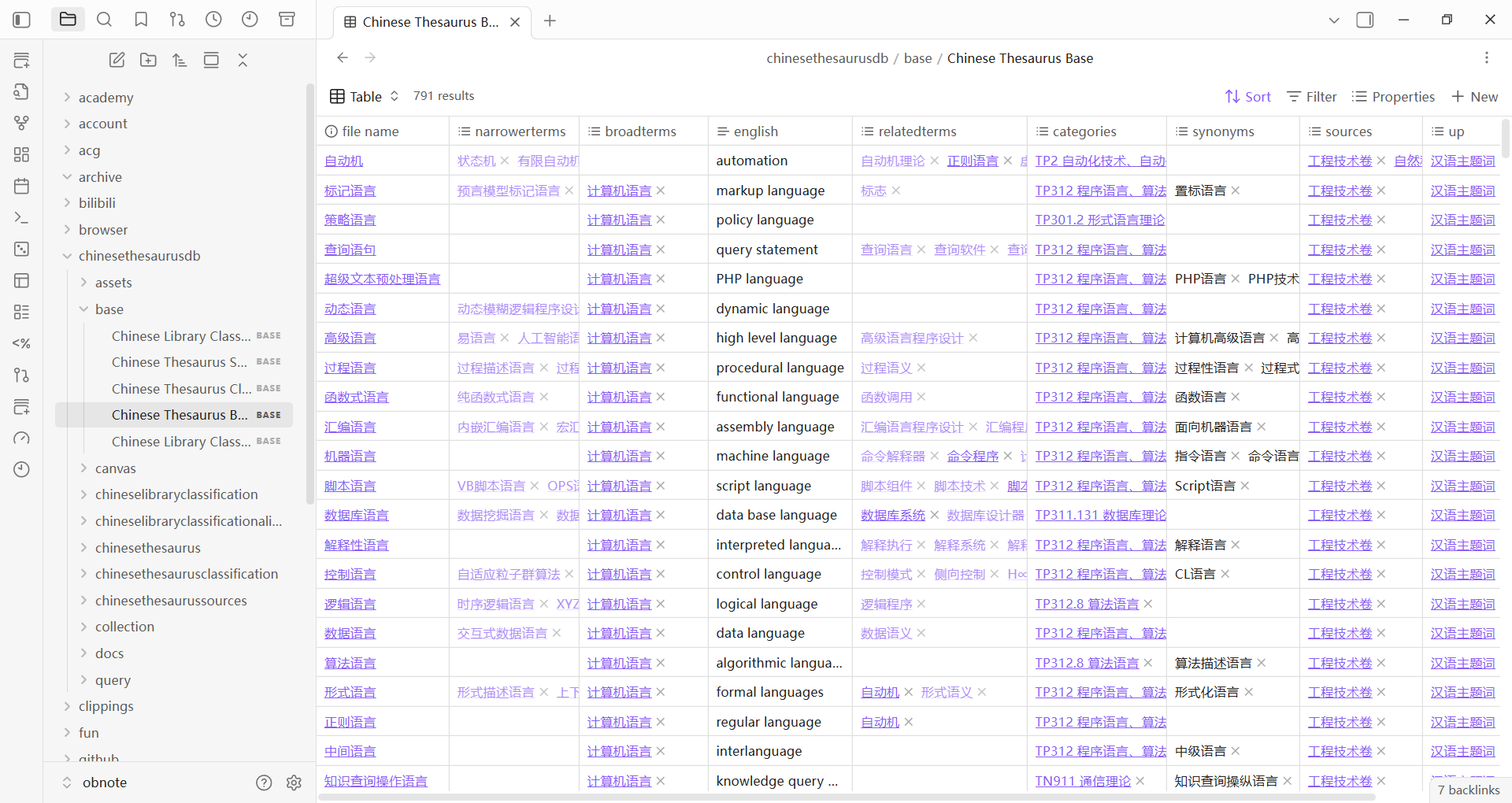Create a new folder icon
This screenshot has width=1512, height=803.
(148, 60)
